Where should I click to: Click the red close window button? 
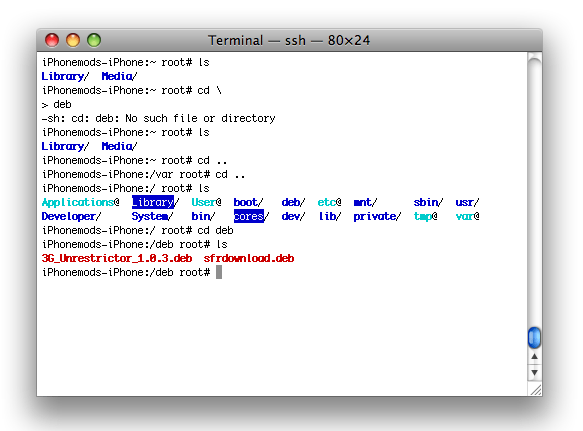pos(52,40)
